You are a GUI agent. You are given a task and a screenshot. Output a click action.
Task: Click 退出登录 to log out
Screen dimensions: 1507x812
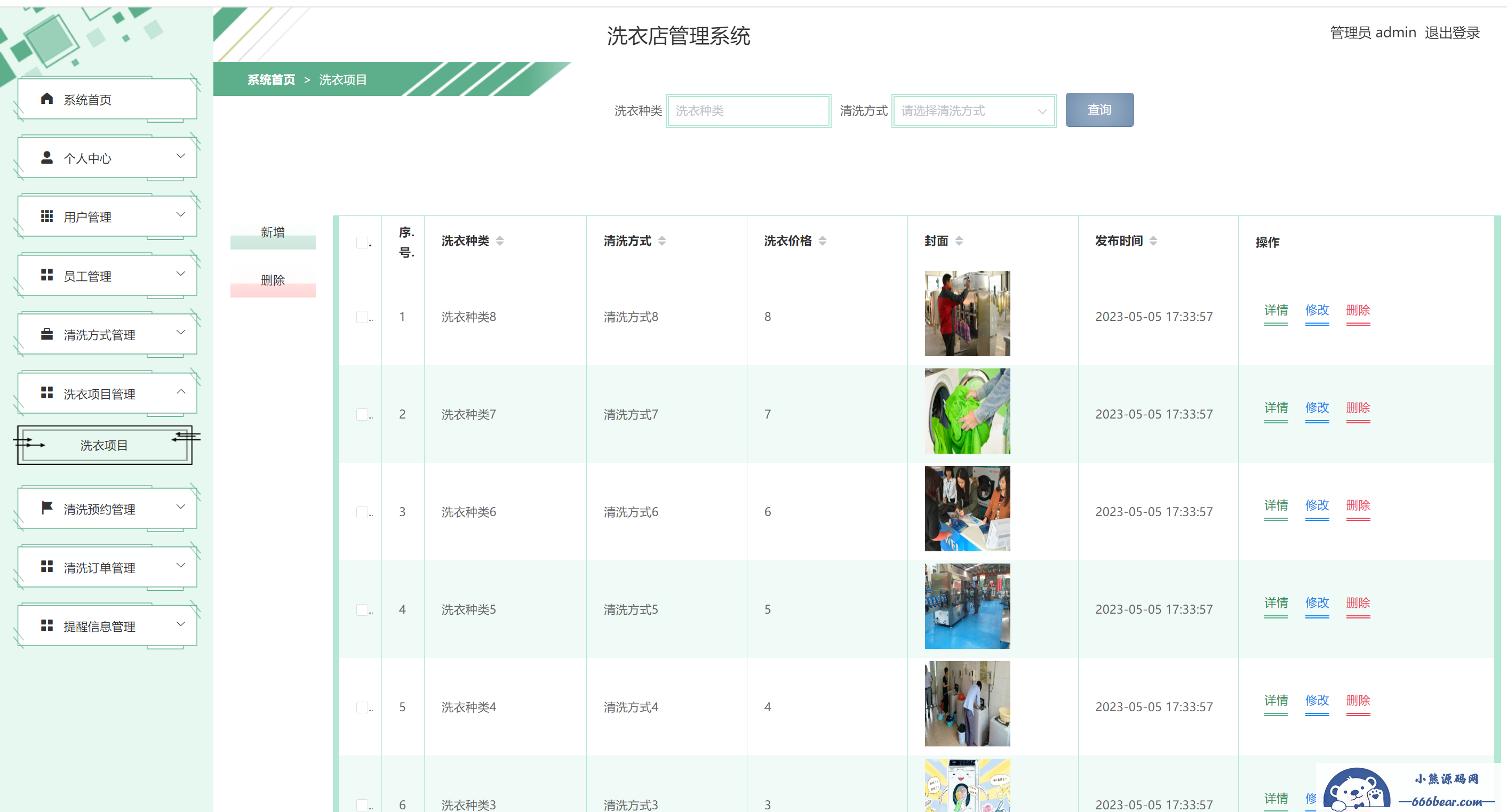coord(1452,33)
